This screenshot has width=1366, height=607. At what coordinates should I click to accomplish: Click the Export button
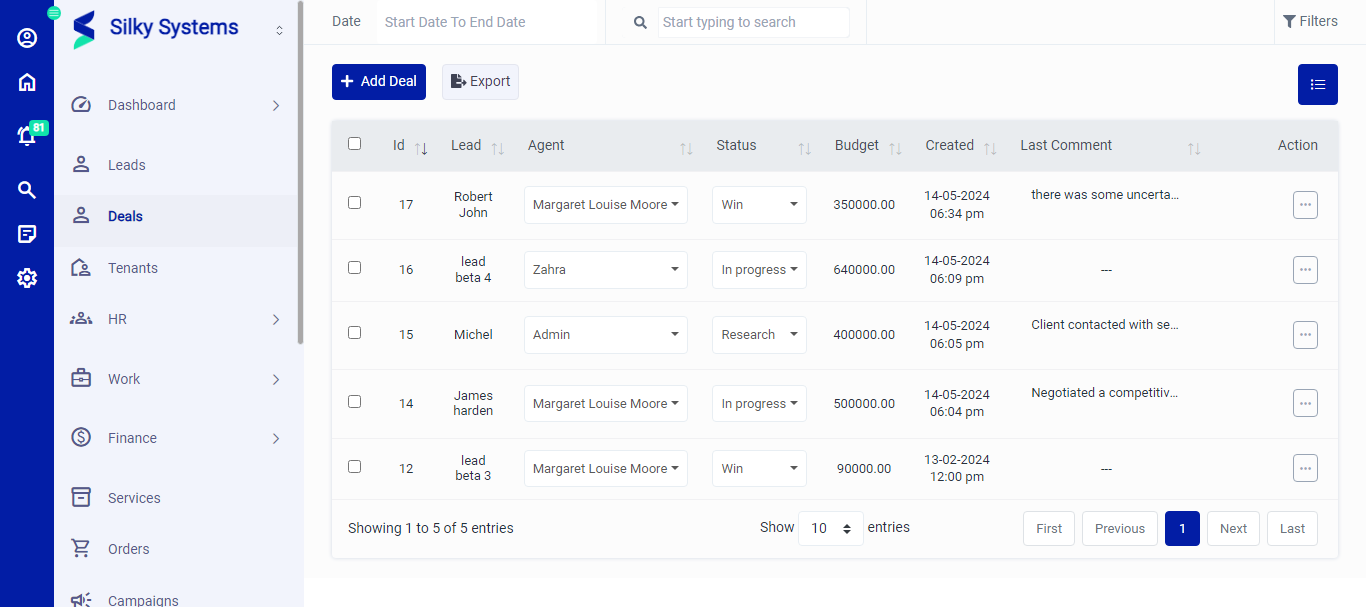pyautogui.click(x=480, y=82)
